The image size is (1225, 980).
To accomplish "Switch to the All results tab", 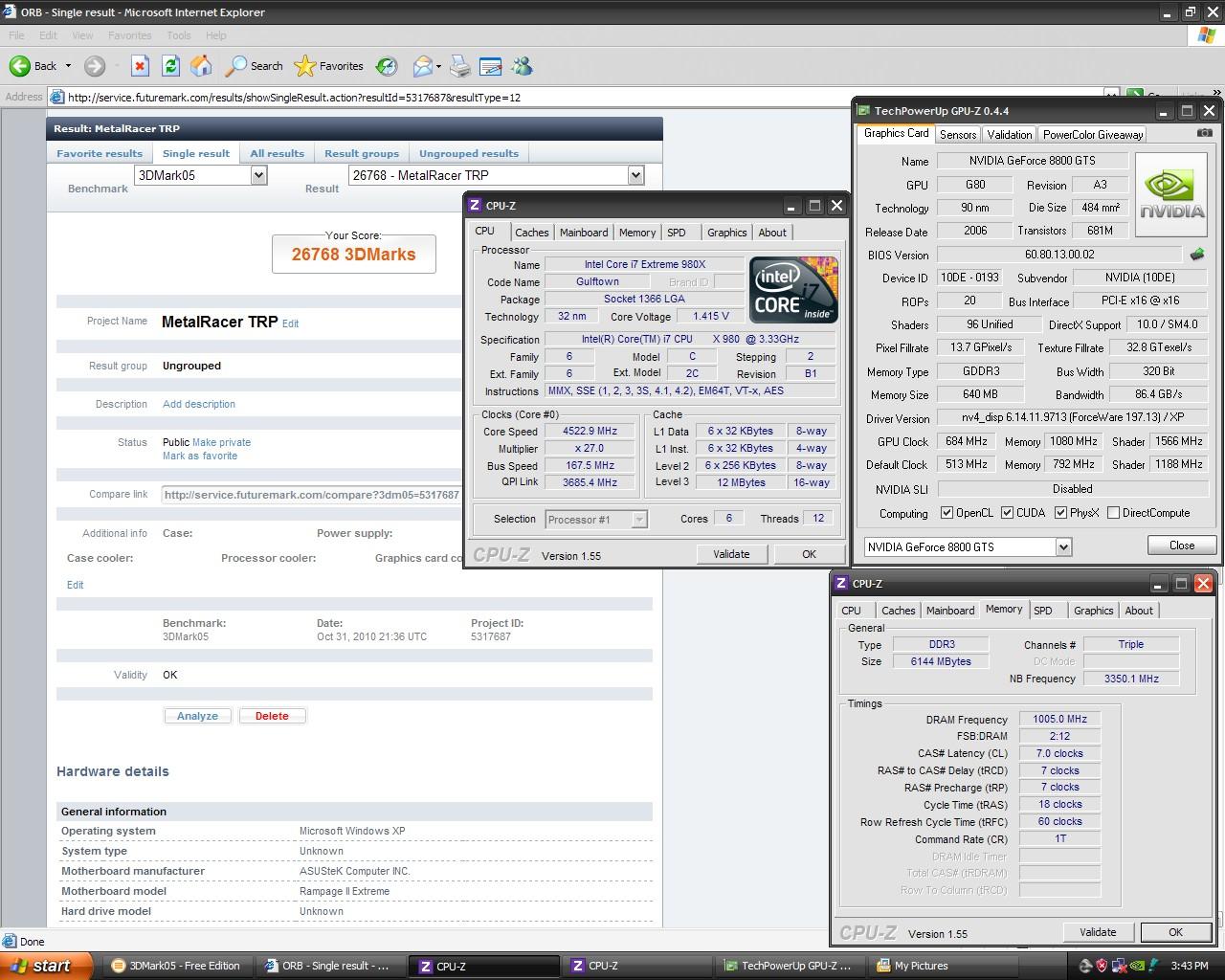I will tap(278, 153).
